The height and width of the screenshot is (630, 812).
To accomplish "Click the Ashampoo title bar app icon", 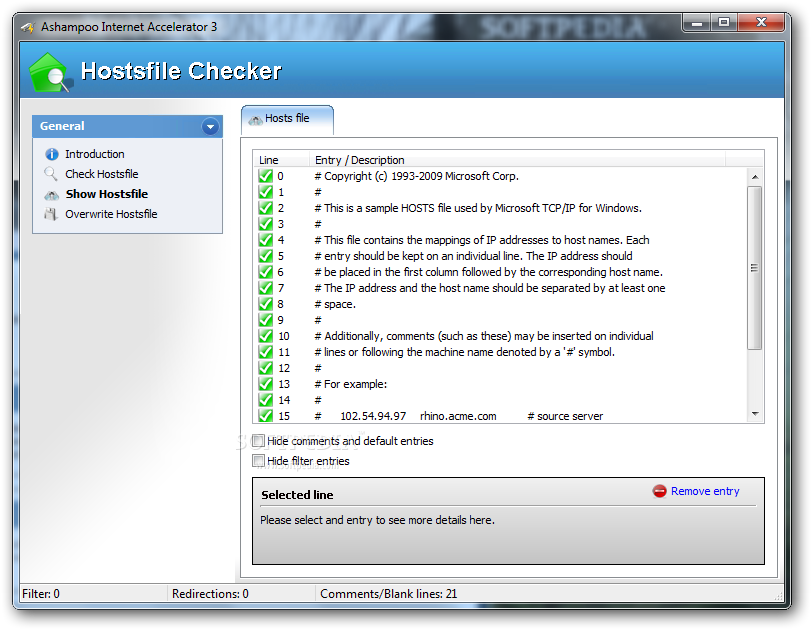I will [x=27, y=27].
